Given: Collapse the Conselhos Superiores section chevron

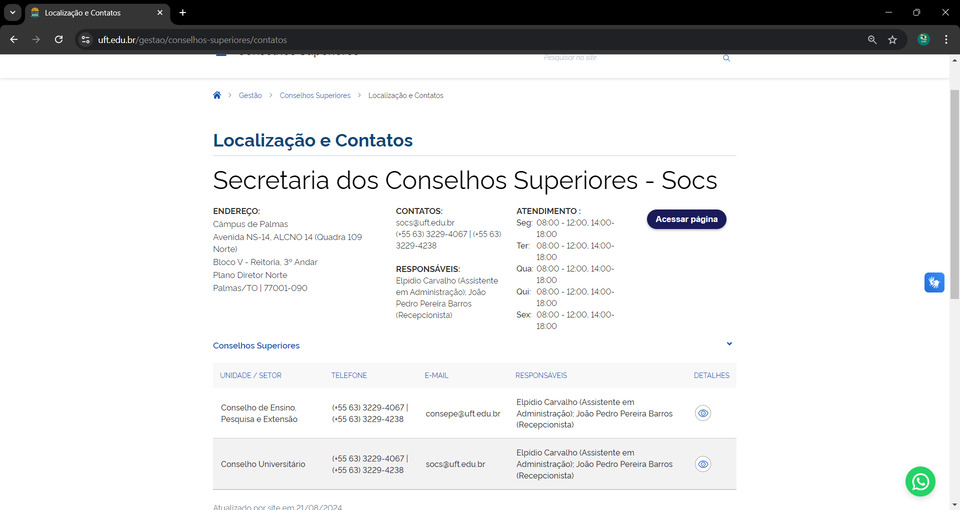Looking at the screenshot, I should 729,344.
